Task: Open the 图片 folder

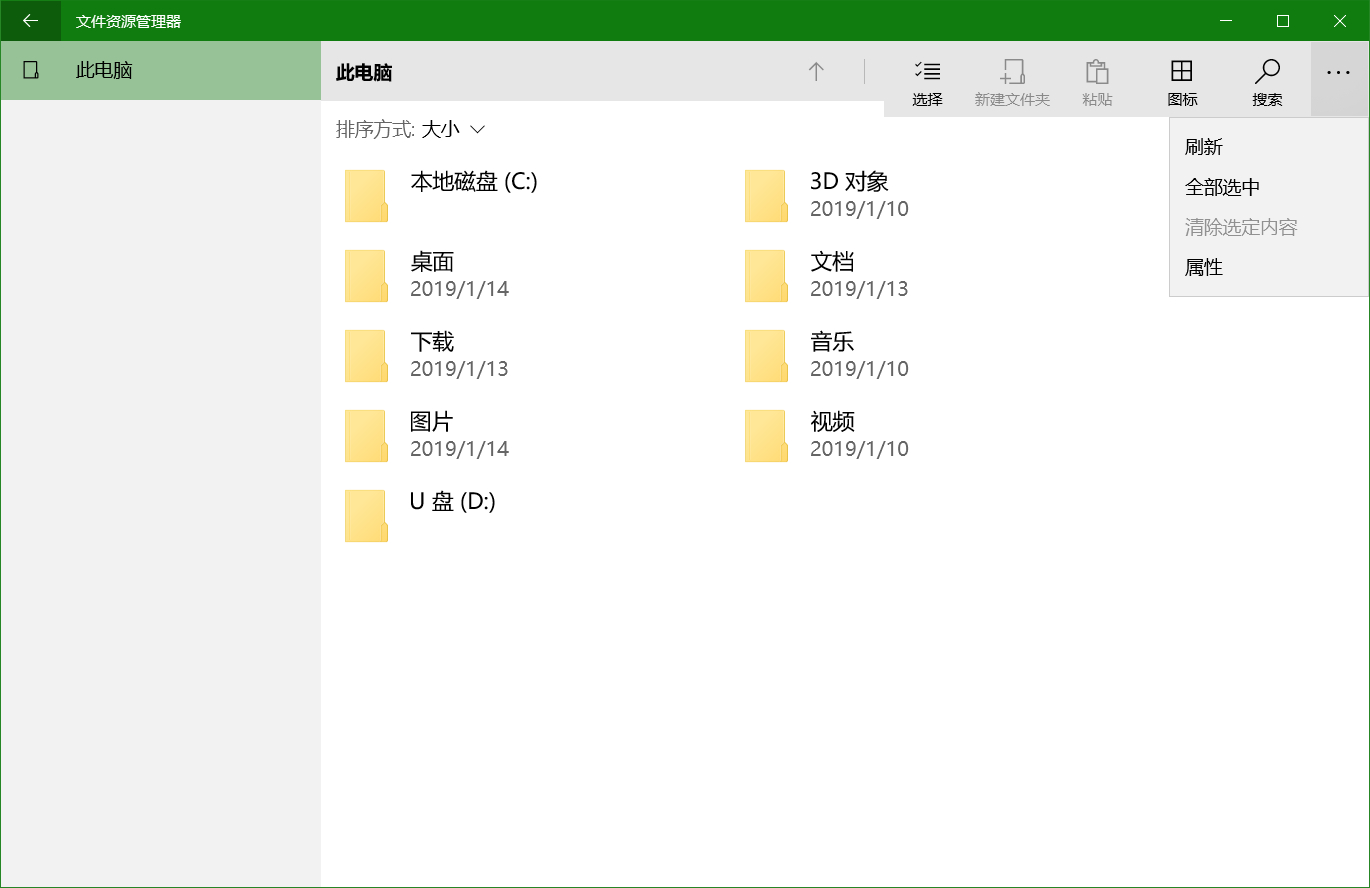Action: [x=432, y=422]
